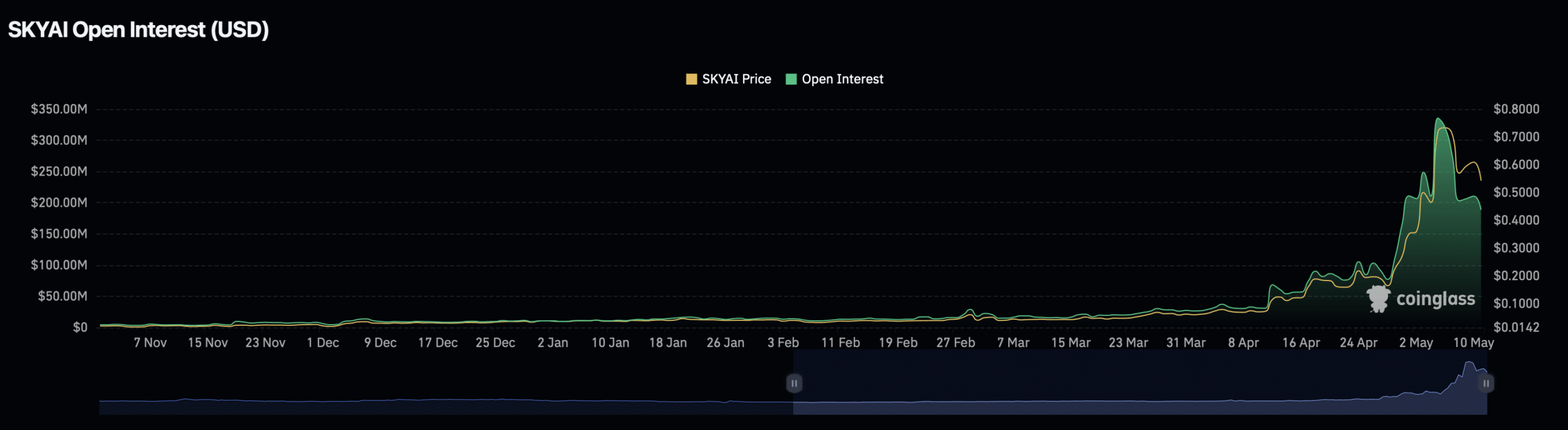Click the 9 Dec date label
The image size is (1568, 430).
pyautogui.click(x=380, y=343)
